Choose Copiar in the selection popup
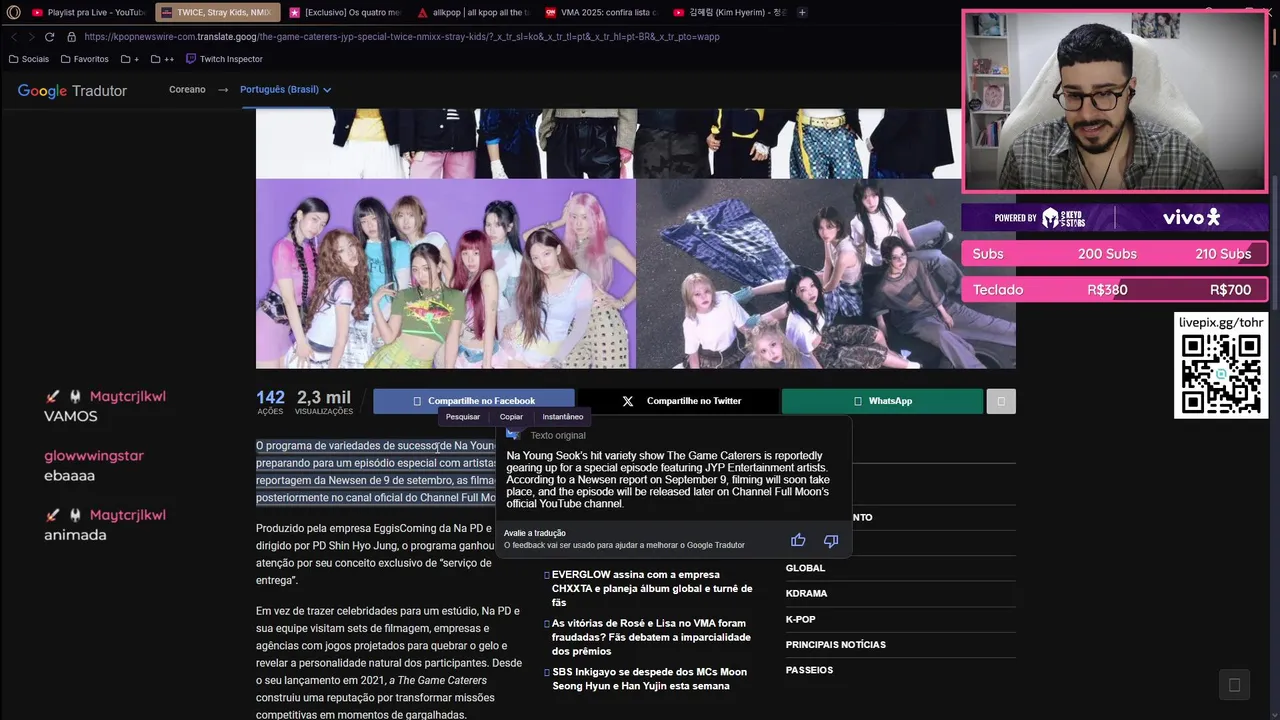The height and width of the screenshot is (720, 1280). pos(511,417)
